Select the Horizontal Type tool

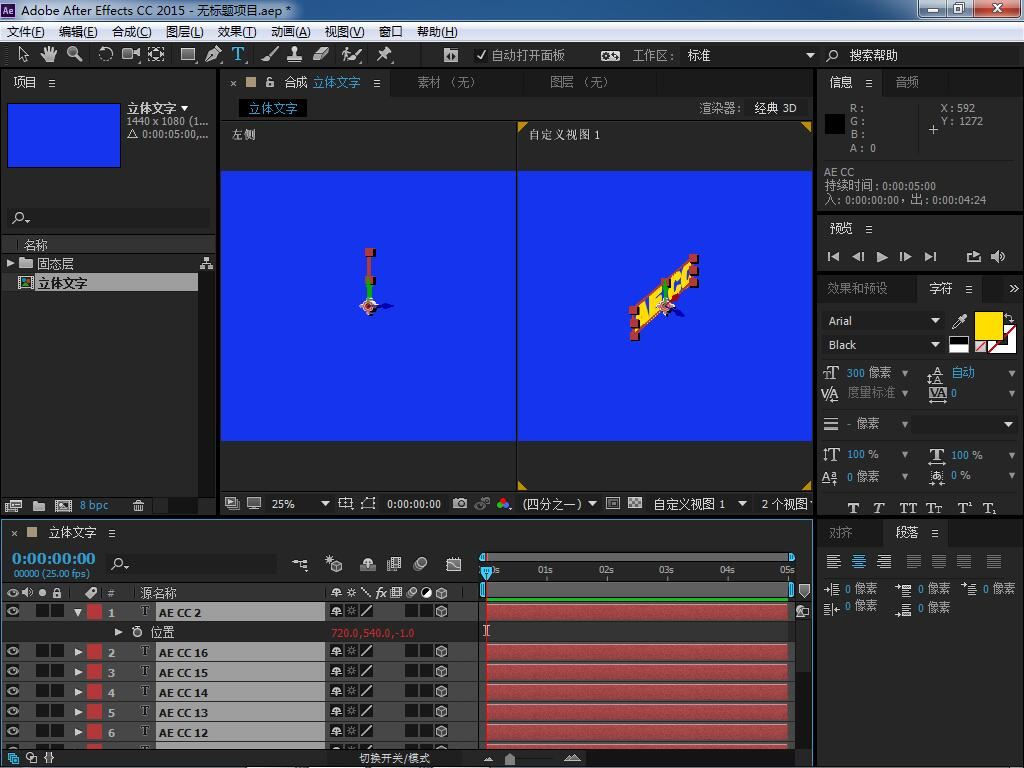coord(238,55)
